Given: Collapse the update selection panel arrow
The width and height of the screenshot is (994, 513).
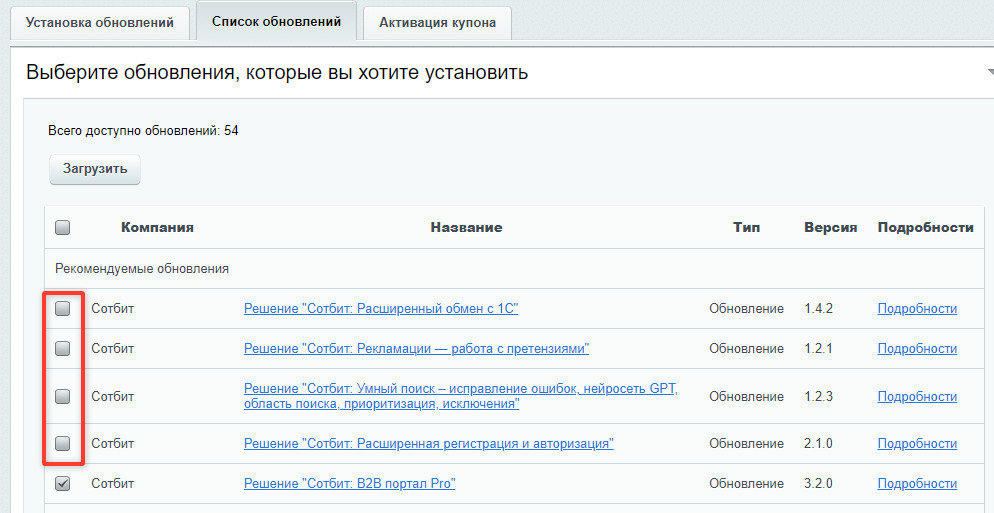Looking at the screenshot, I should pos(989,72).
